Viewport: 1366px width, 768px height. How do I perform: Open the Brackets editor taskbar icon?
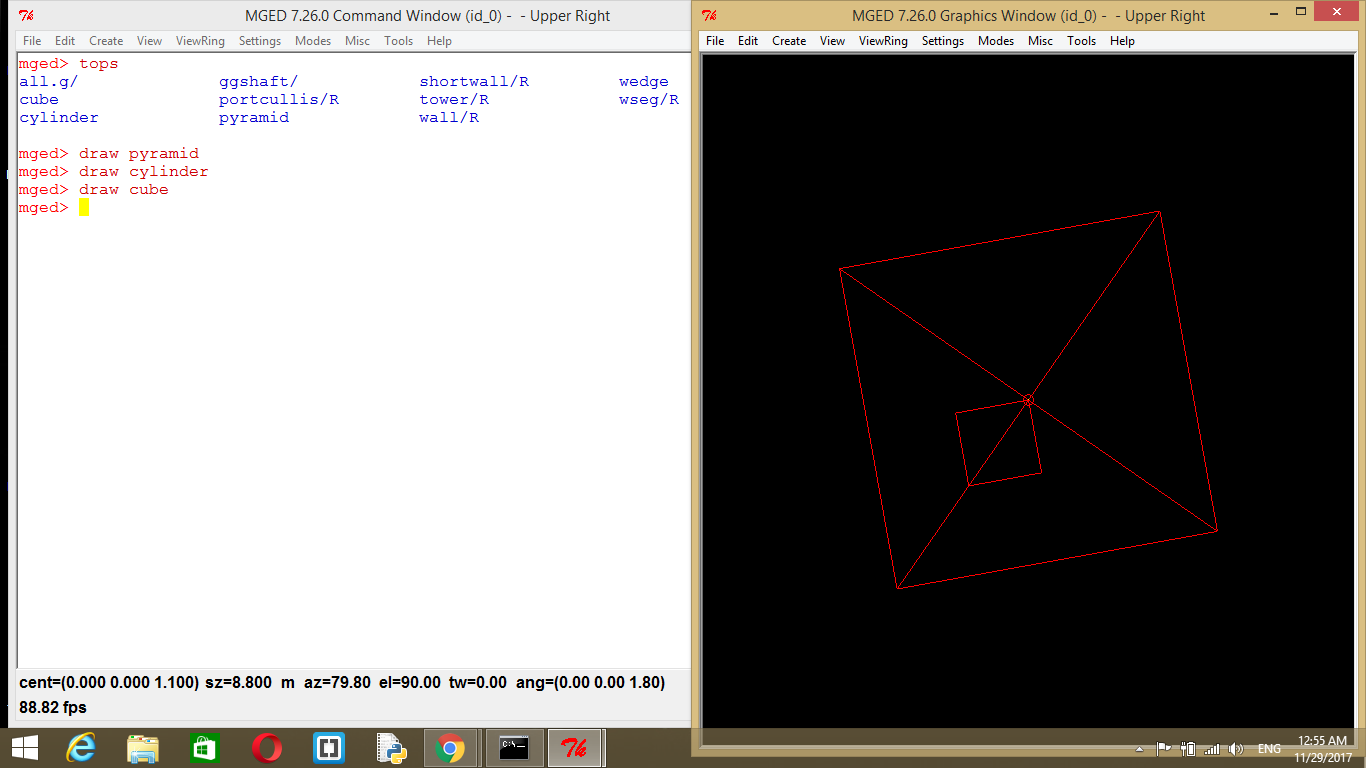click(x=328, y=748)
